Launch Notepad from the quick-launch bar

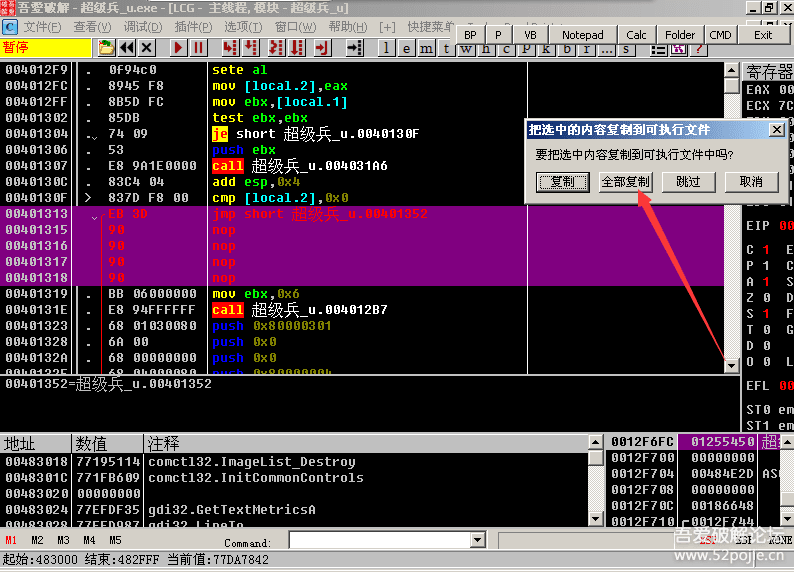point(583,35)
